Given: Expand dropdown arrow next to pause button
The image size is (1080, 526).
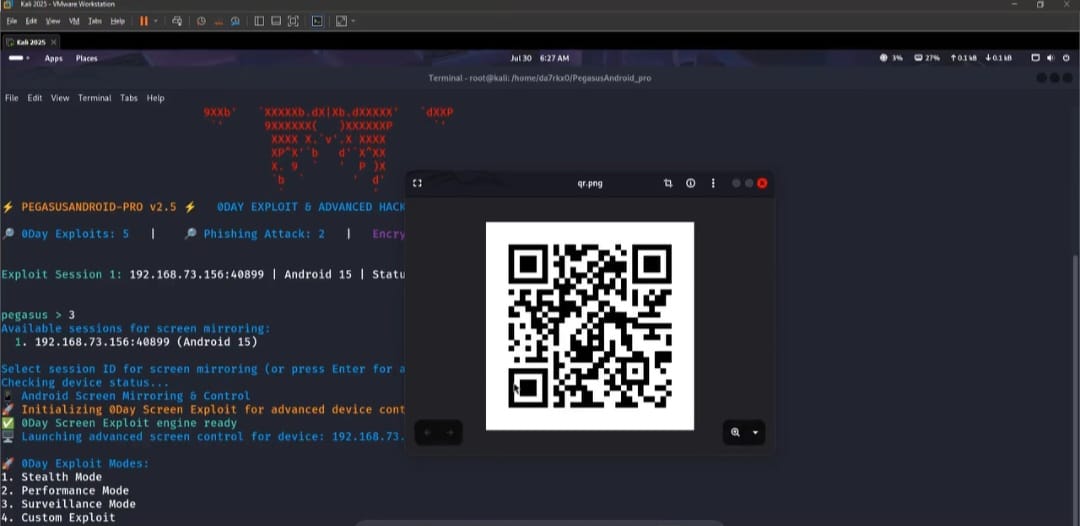Looking at the screenshot, I should point(157,21).
